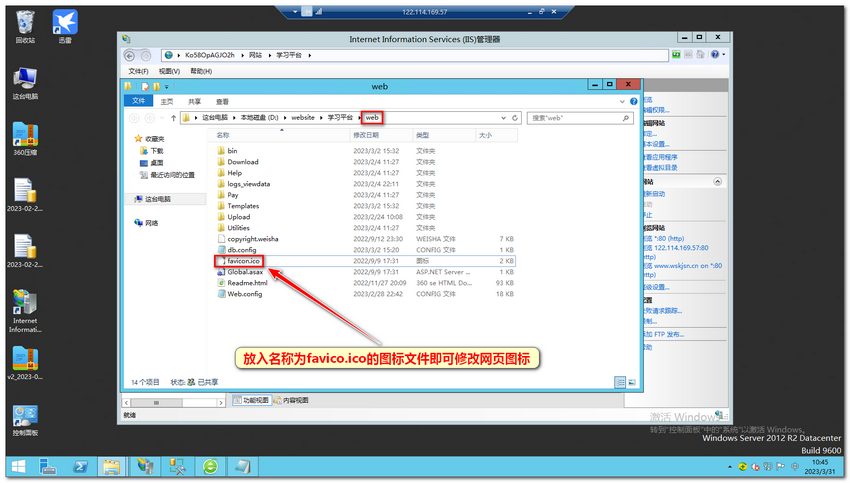Click the Up arrow in Explorer navigation
This screenshot has width=850, height=483.
coord(170,118)
